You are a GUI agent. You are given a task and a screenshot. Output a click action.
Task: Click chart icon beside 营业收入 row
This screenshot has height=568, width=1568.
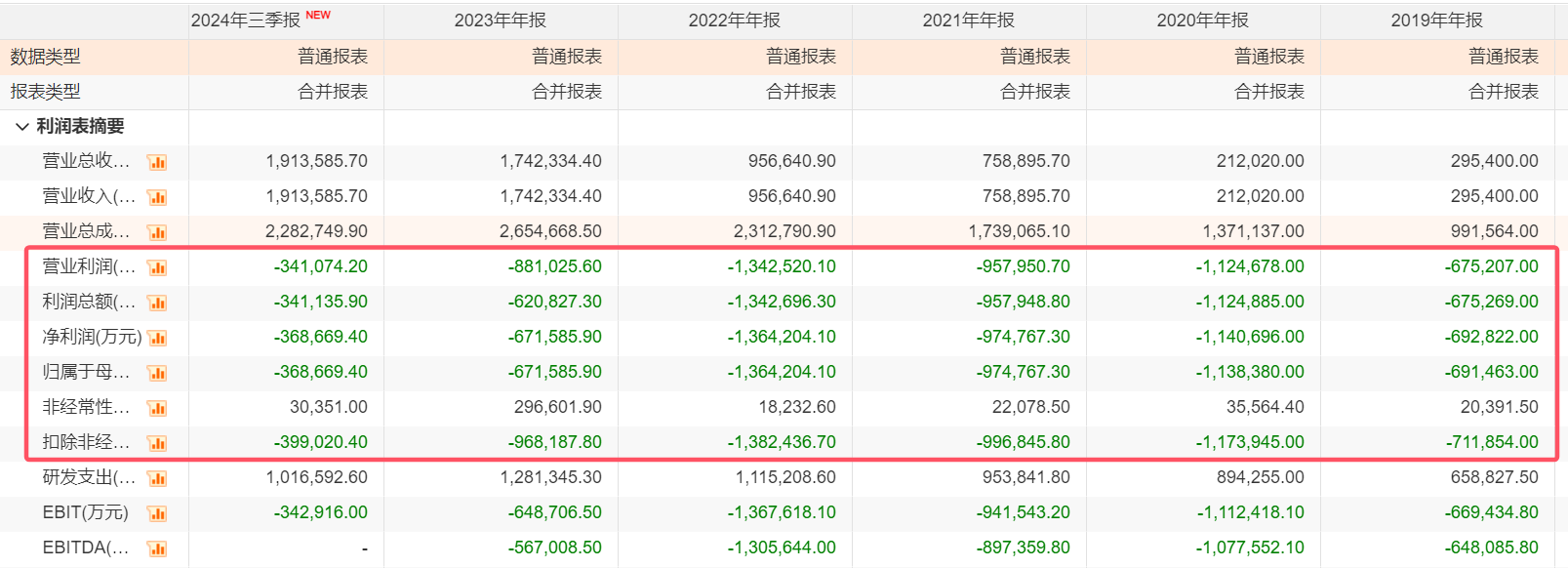click(x=157, y=197)
